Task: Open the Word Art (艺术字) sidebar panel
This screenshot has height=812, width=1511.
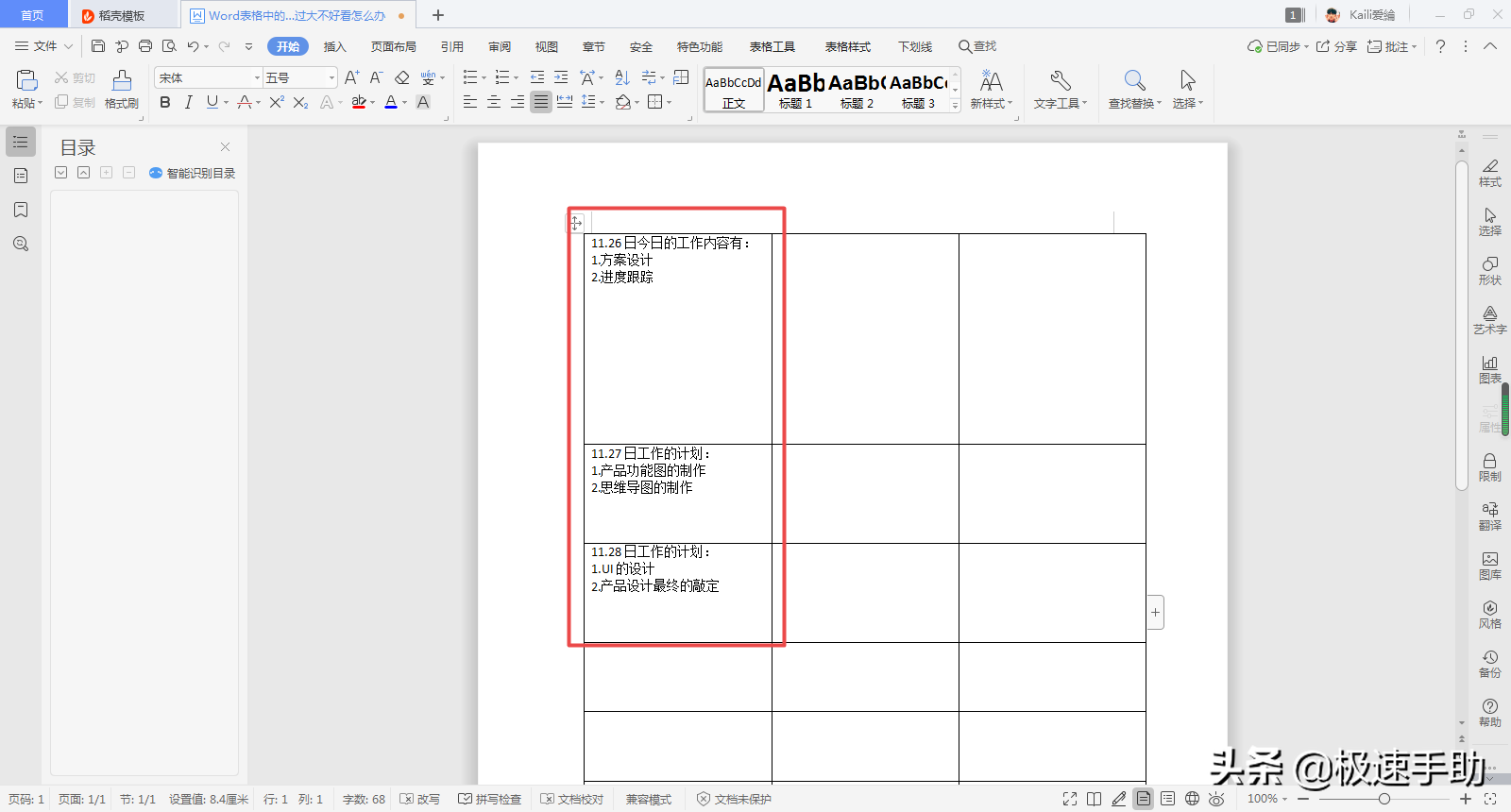Action: (x=1490, y=320)
